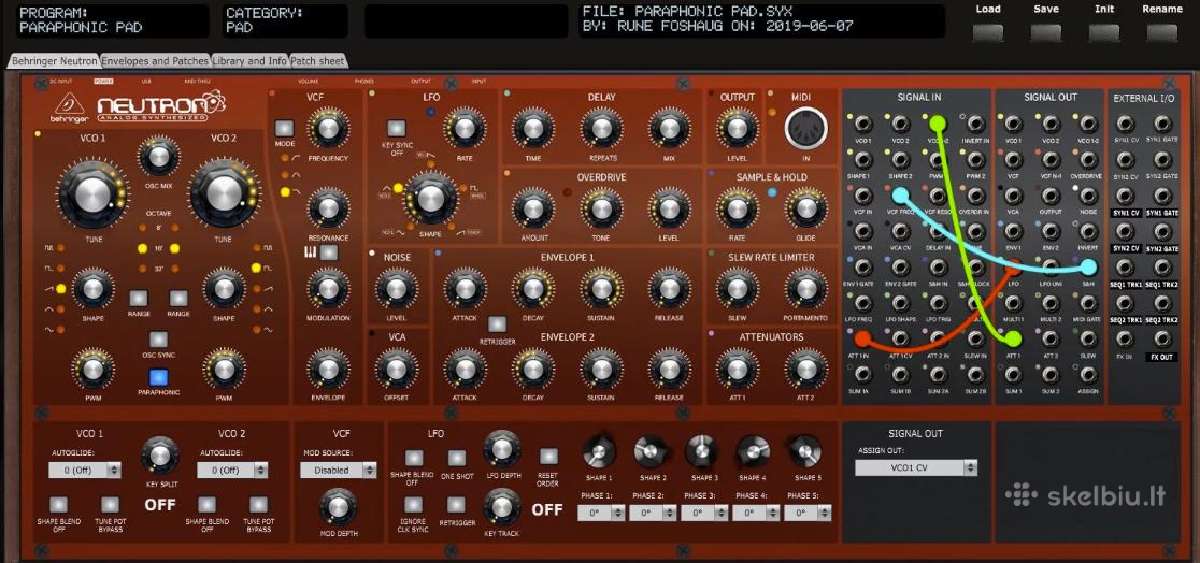
Task: Click the SHAPE 1 jack in Signal In
Action: coord(863,160)
